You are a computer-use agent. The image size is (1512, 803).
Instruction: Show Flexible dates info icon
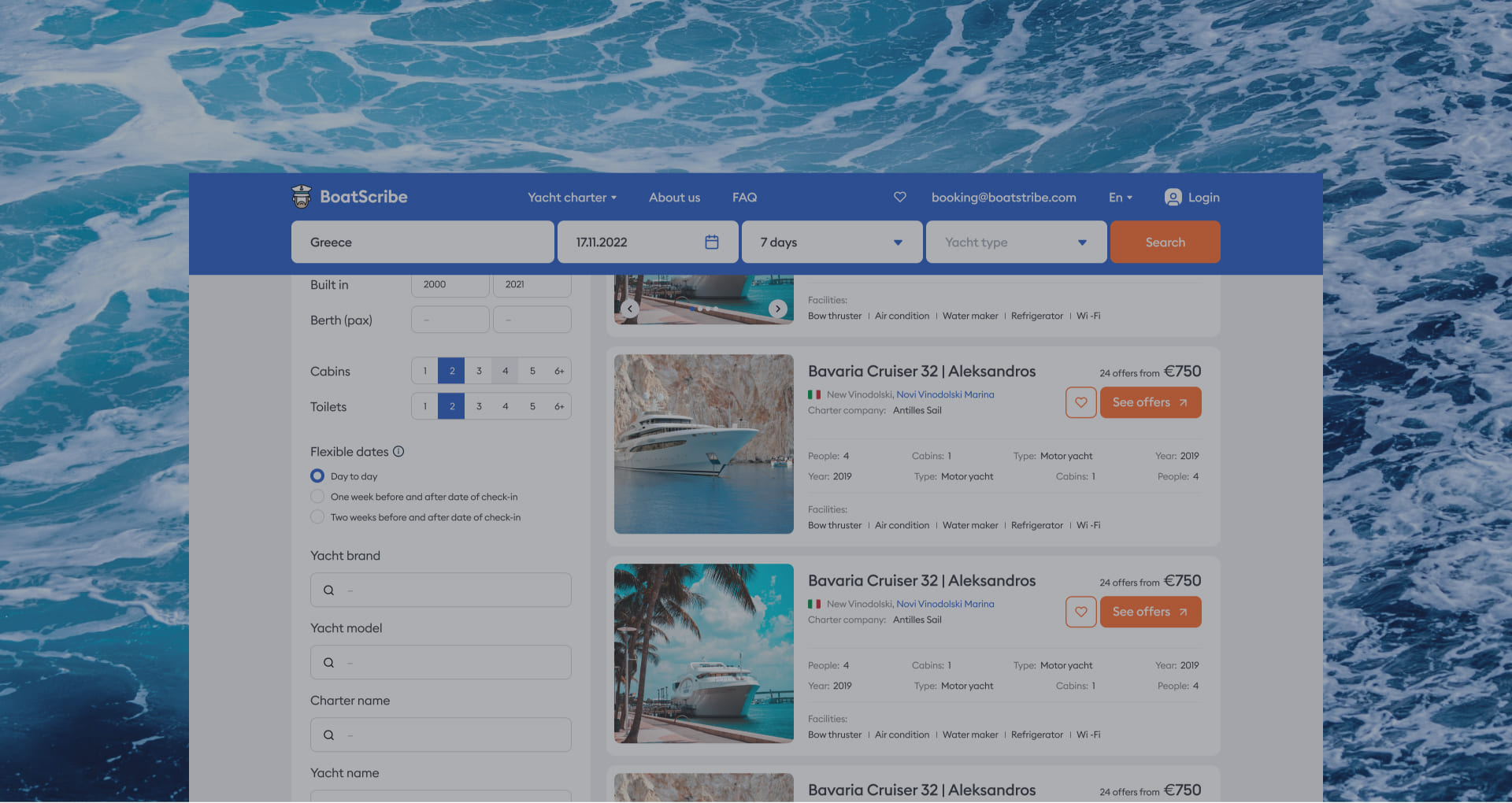pyautogui.click(x=398, y=452)
